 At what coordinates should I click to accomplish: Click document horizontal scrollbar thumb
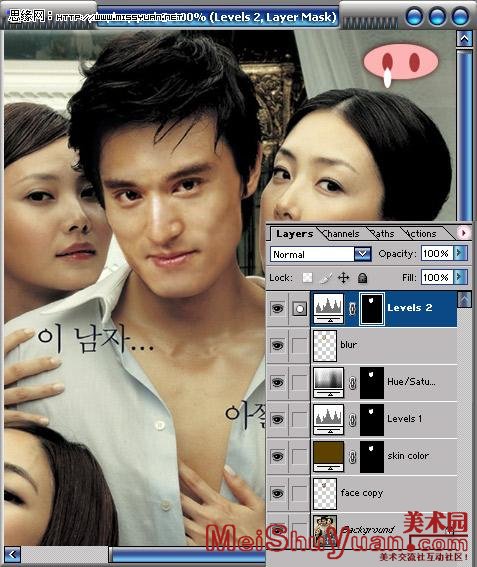pyautogui.click(x=187, y=555)
